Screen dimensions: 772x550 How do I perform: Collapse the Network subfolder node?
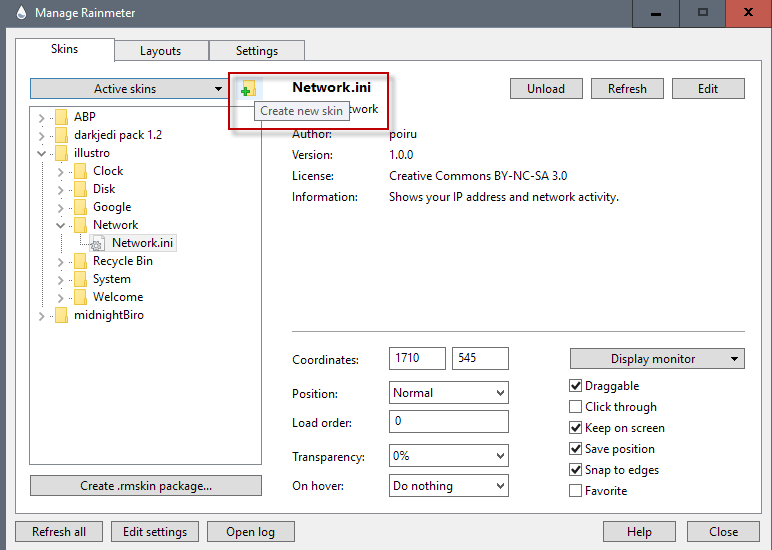click(61, 226)
